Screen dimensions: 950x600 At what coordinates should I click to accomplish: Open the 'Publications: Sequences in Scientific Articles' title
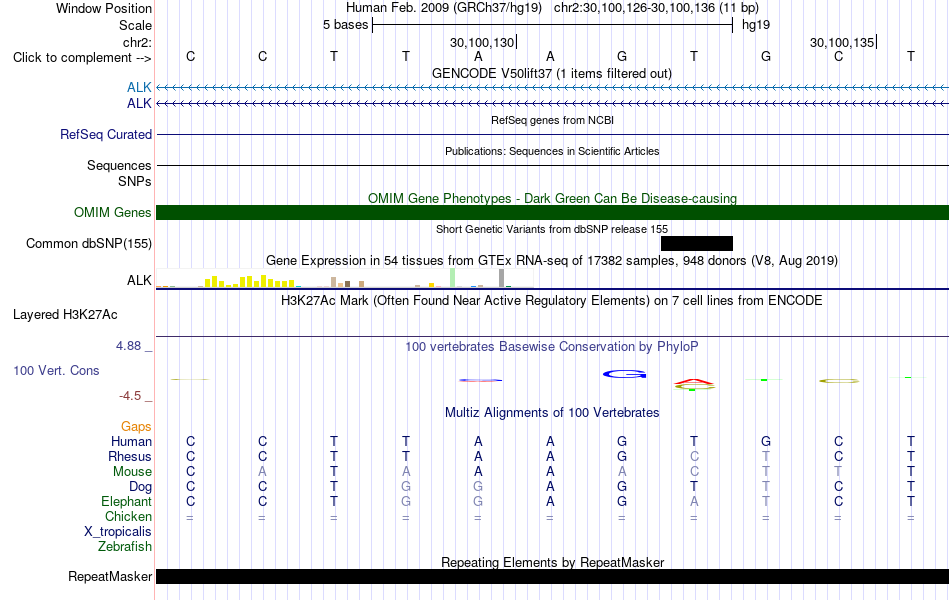[x=552, y=151]
